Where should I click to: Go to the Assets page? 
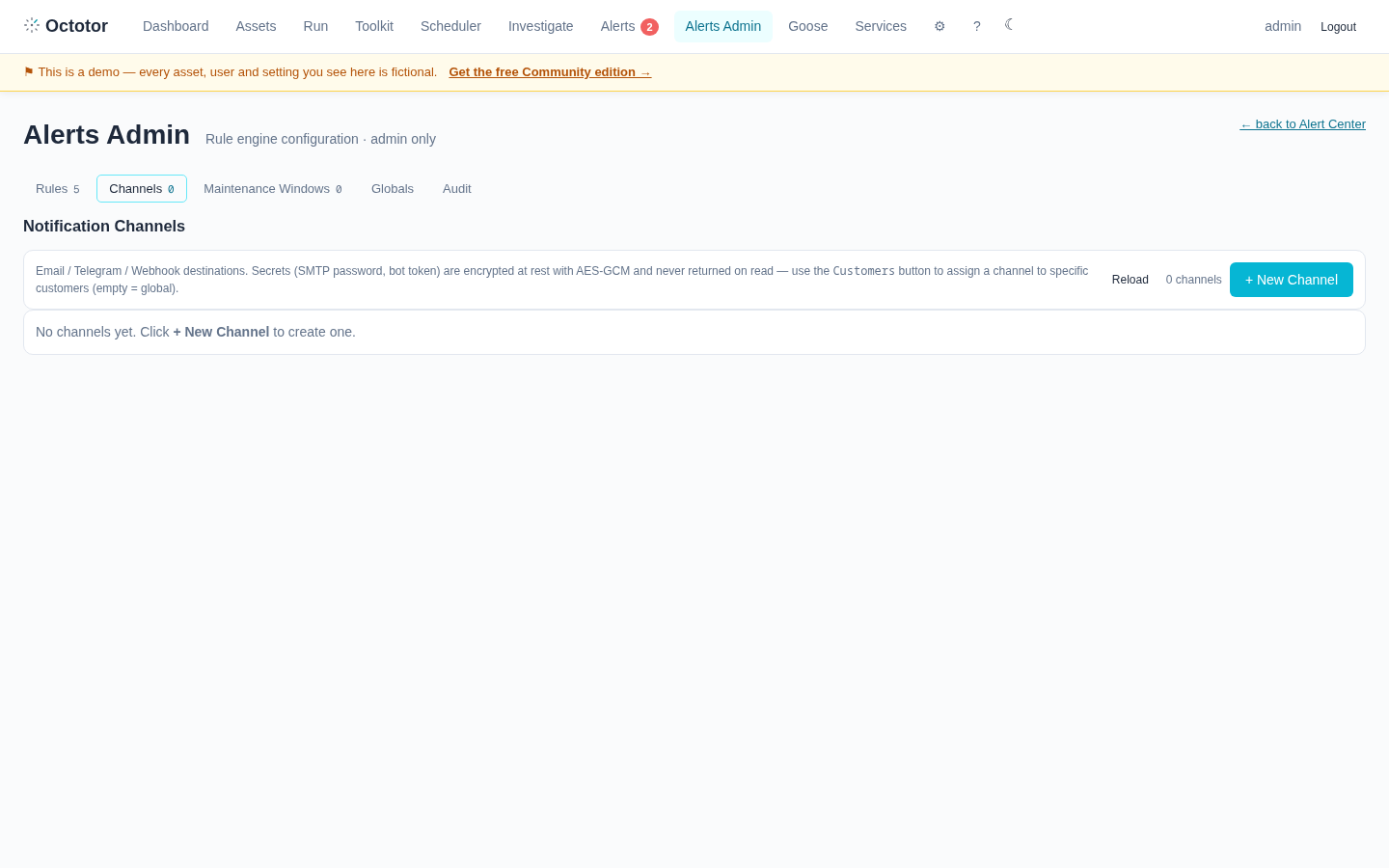pyautogui.click(x=256, y=26)
